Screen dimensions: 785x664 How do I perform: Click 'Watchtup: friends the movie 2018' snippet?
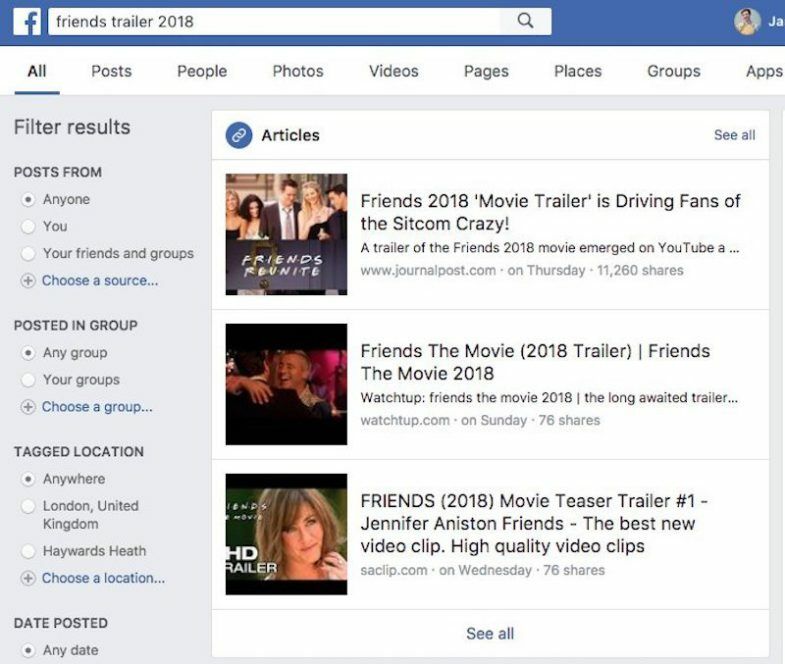(x=549, y=398)
